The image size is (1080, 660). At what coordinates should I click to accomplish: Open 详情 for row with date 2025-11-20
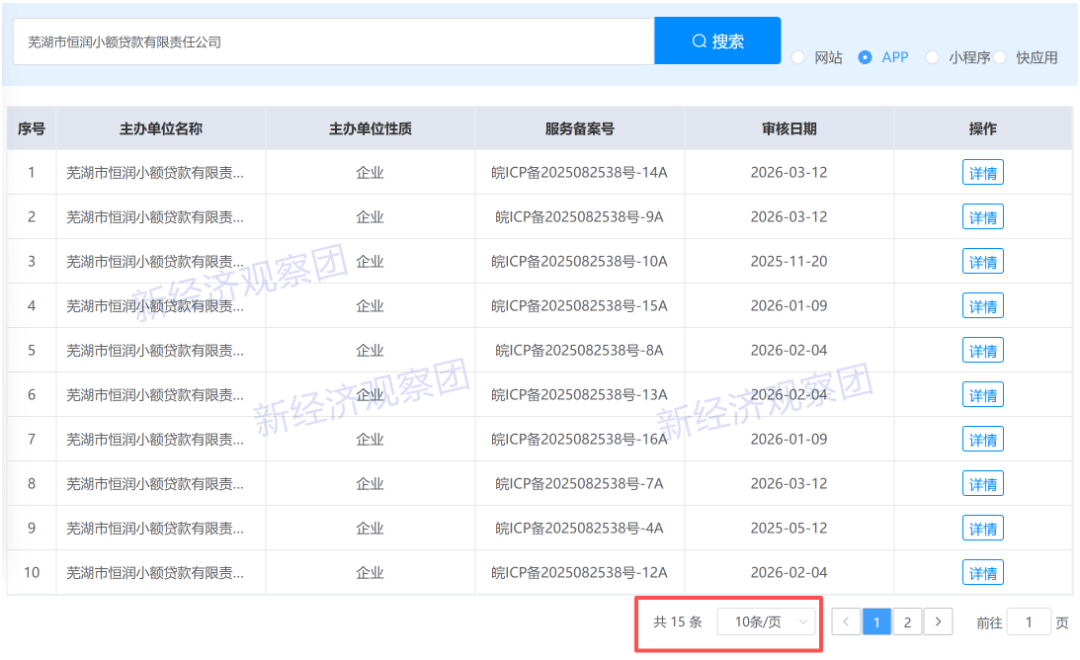[982, 261]
